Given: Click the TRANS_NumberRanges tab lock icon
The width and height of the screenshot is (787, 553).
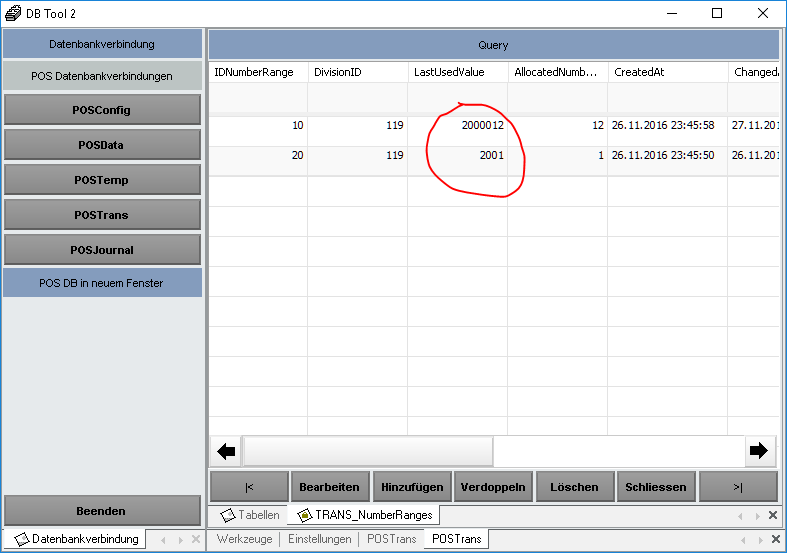Looking at the screenshot, I should pos(305,515).
